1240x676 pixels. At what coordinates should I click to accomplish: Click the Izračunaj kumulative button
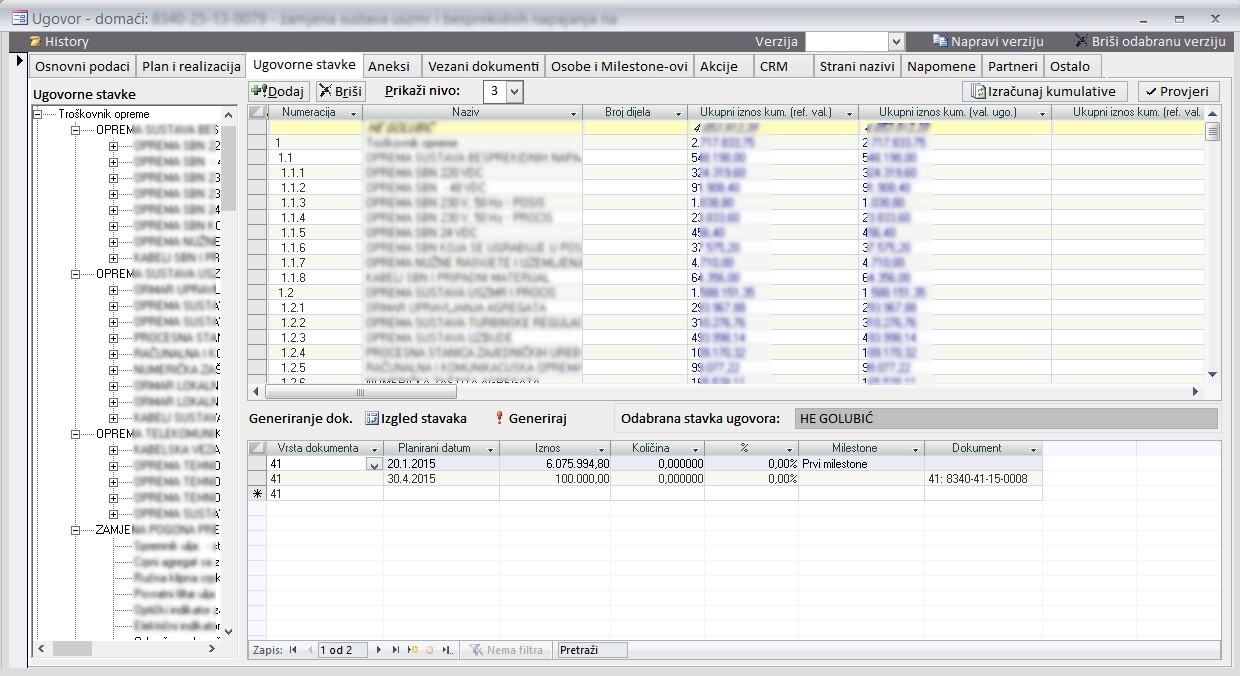click(x=1045, y=91)
